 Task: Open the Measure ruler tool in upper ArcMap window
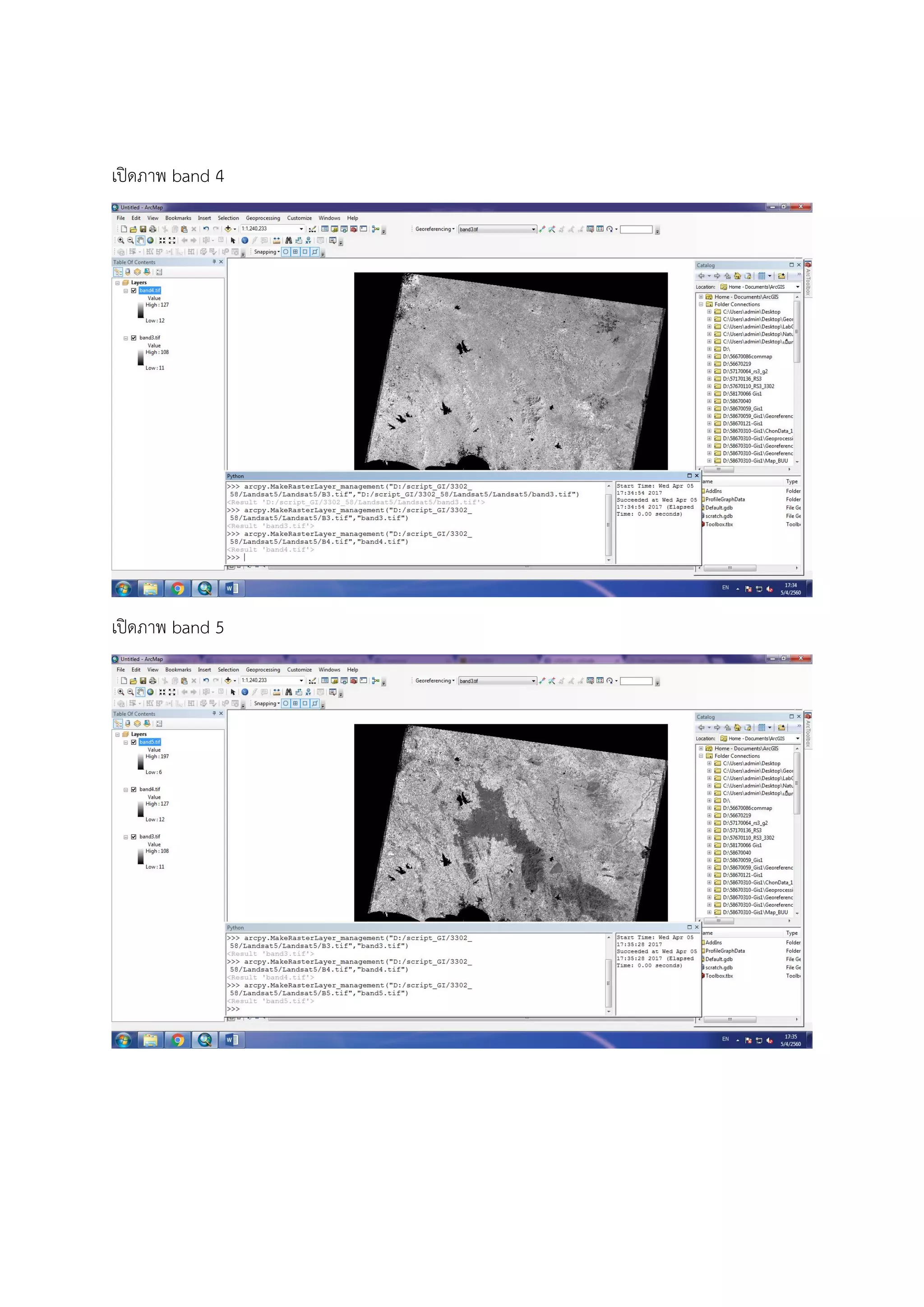(276, 240)
